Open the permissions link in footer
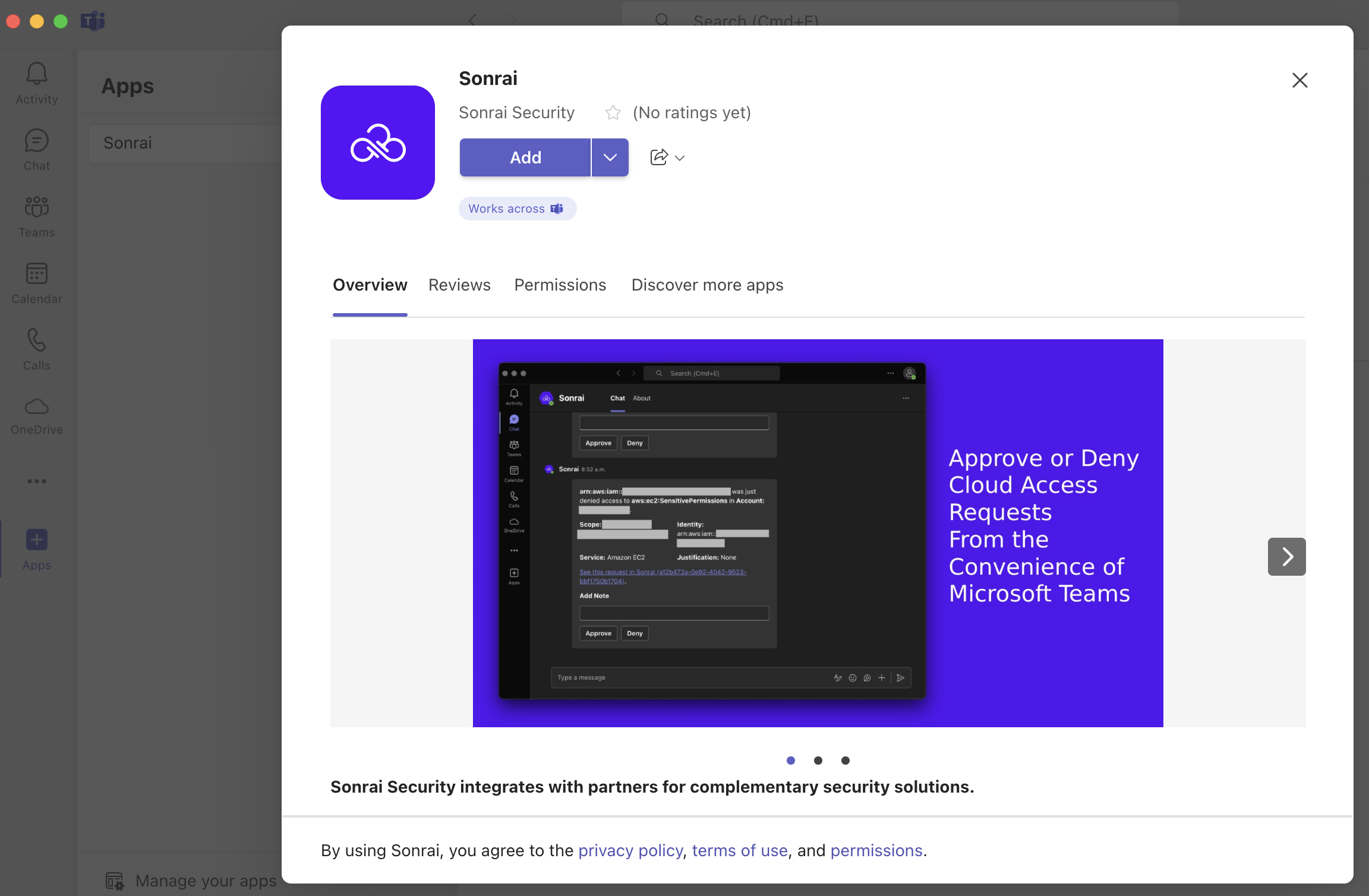 pyautogui.click(x=876, y=851)
